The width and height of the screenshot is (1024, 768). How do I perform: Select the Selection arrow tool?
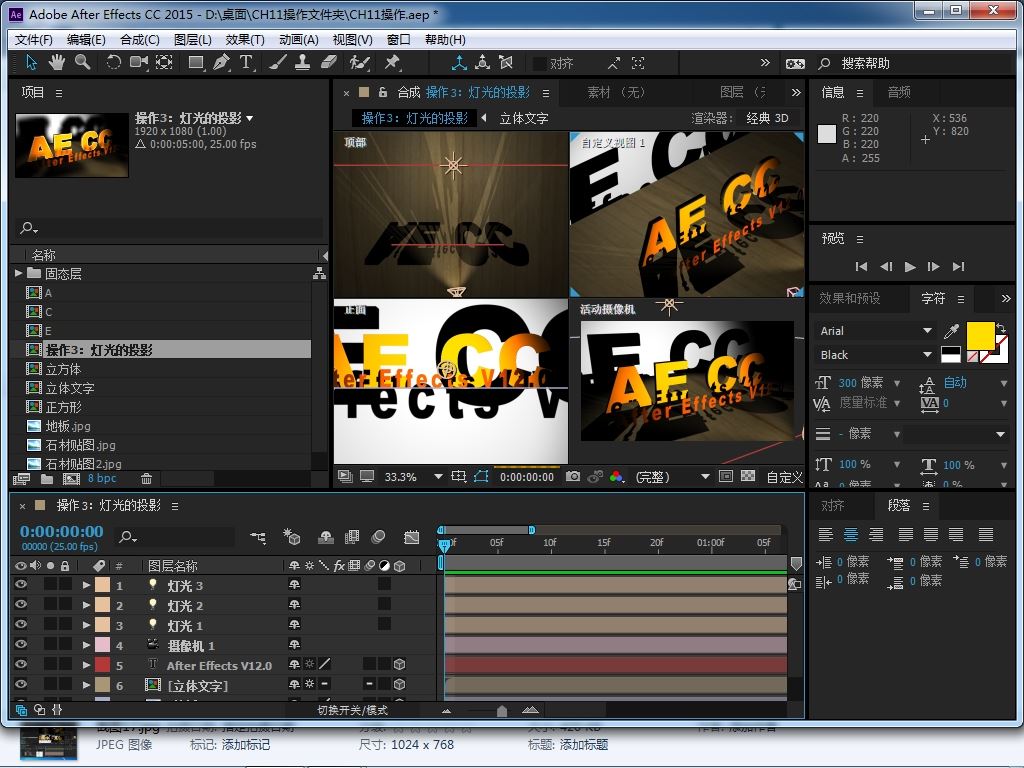[31, 63]
